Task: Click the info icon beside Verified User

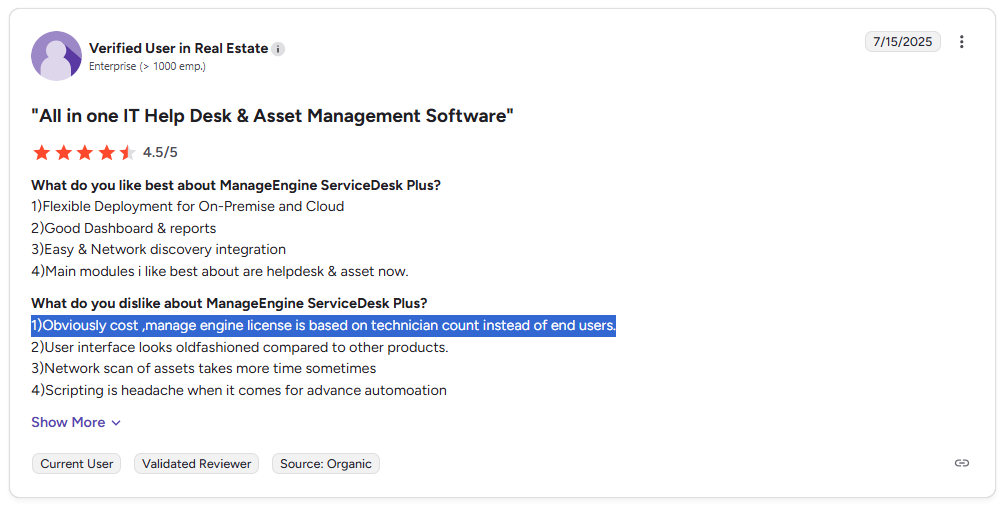Action: tap(278, 49)
